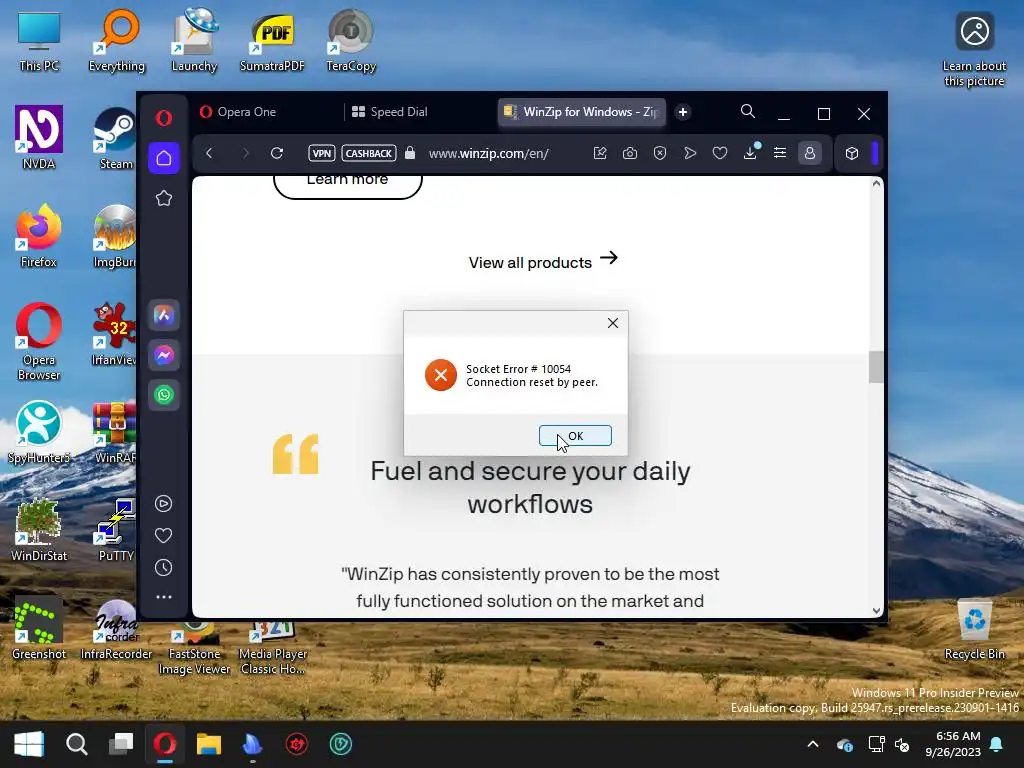
Task: Select the WinZip for Windows tab
Action: point(581,112)
